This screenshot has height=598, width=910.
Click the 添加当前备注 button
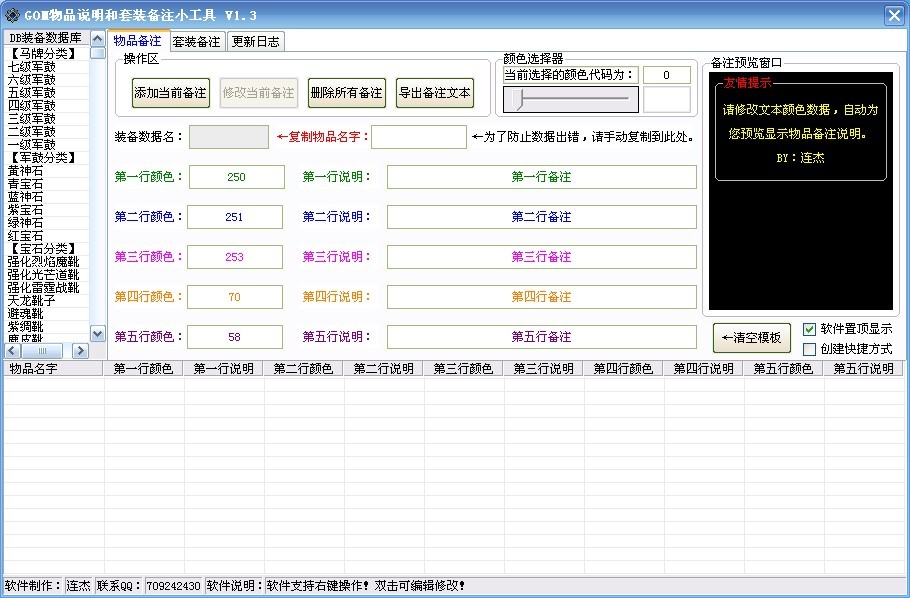coord(171,93)
